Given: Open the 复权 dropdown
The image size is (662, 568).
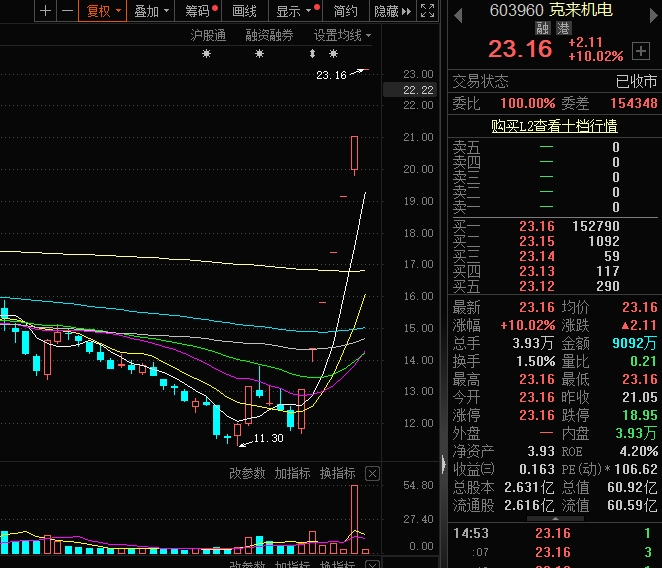Looking at the screenshot, I should [x=102, y=11].
